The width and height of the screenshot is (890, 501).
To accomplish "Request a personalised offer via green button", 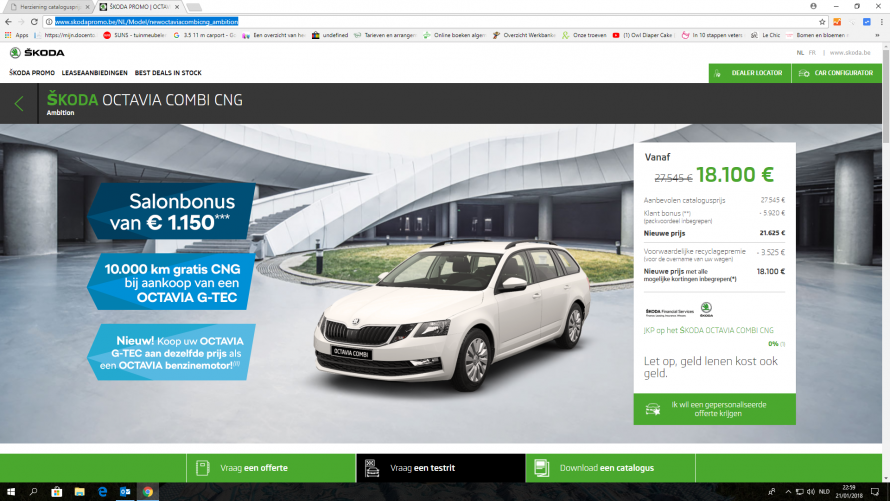I will (715, 409).
